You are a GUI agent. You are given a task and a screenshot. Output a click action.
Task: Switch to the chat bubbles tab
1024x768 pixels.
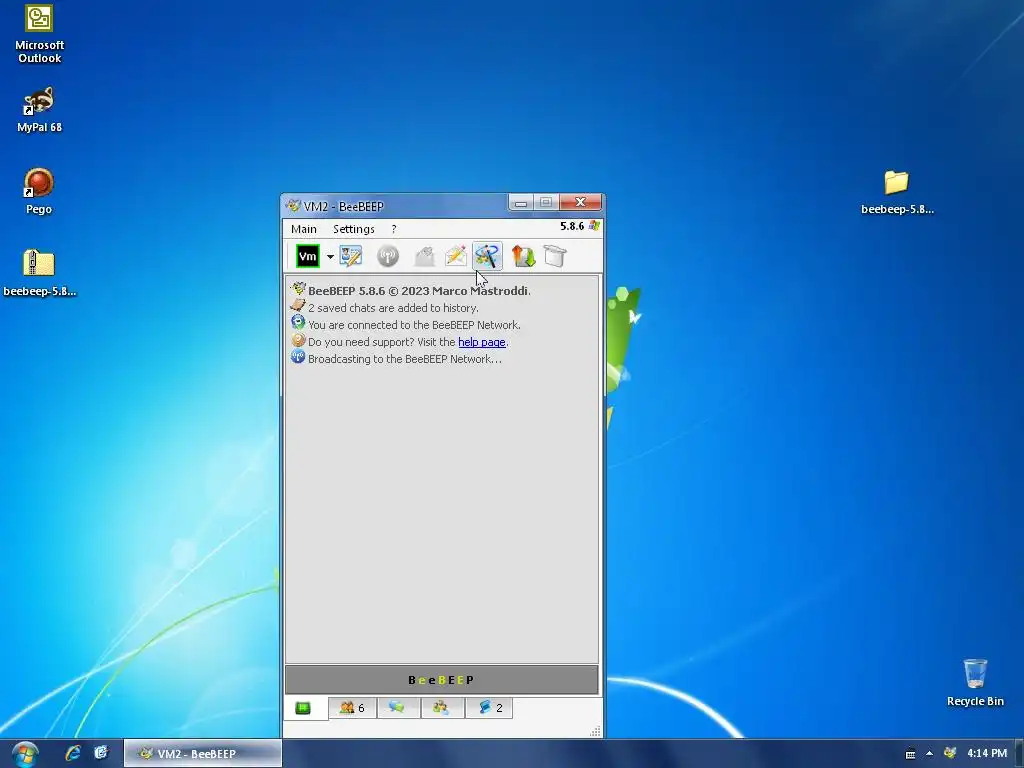click(x=397, y=708)
